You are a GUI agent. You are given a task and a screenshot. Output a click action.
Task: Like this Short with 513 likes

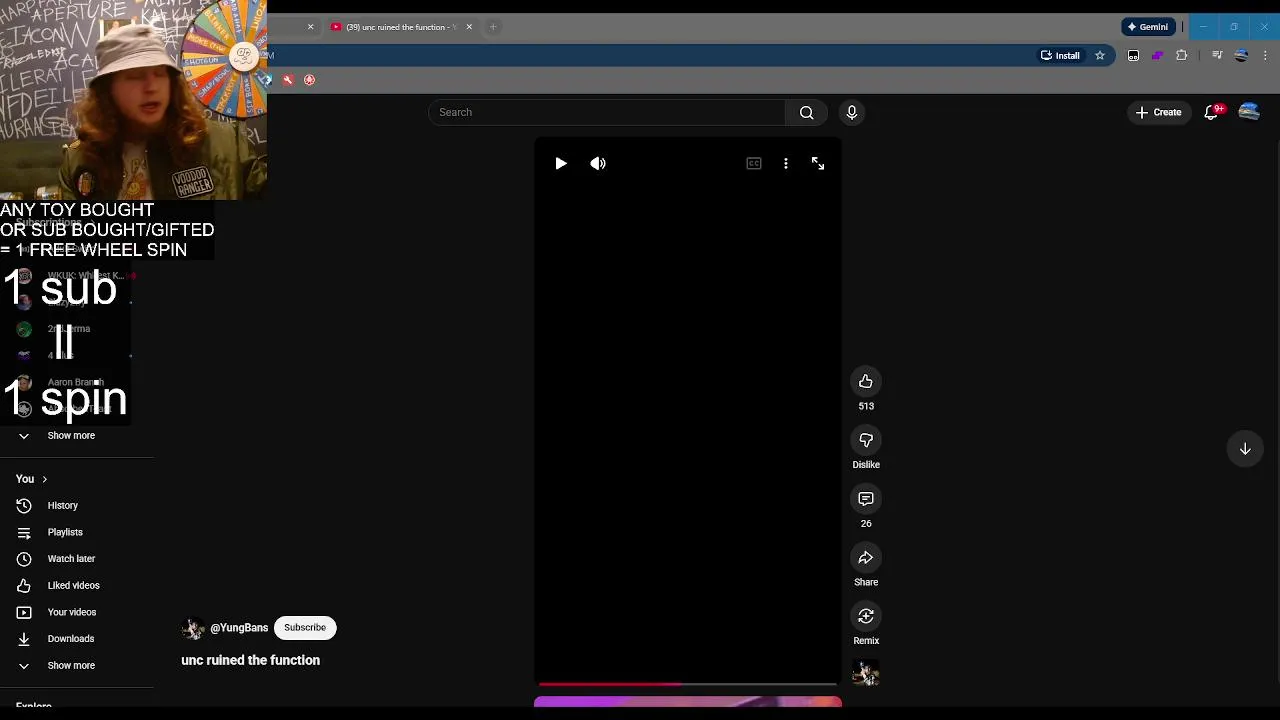click(866, 382)
